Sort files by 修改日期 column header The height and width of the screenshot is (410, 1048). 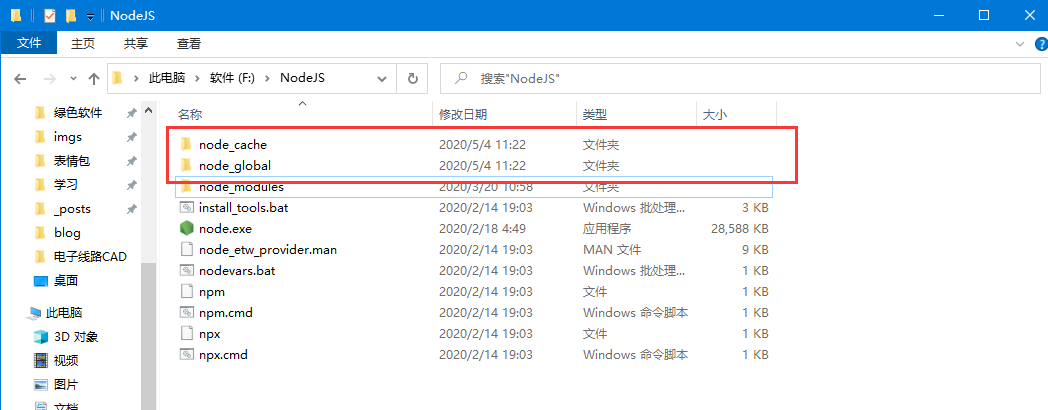(463, 115)
